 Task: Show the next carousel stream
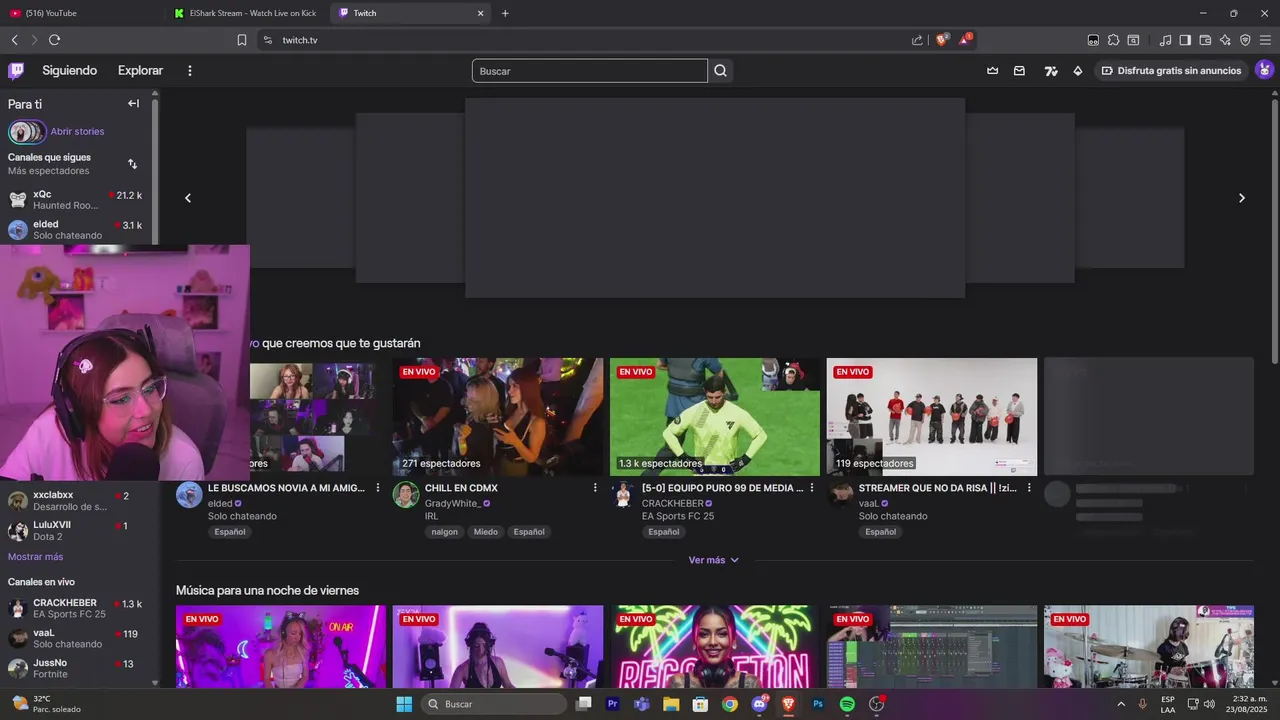(1242, 198)
